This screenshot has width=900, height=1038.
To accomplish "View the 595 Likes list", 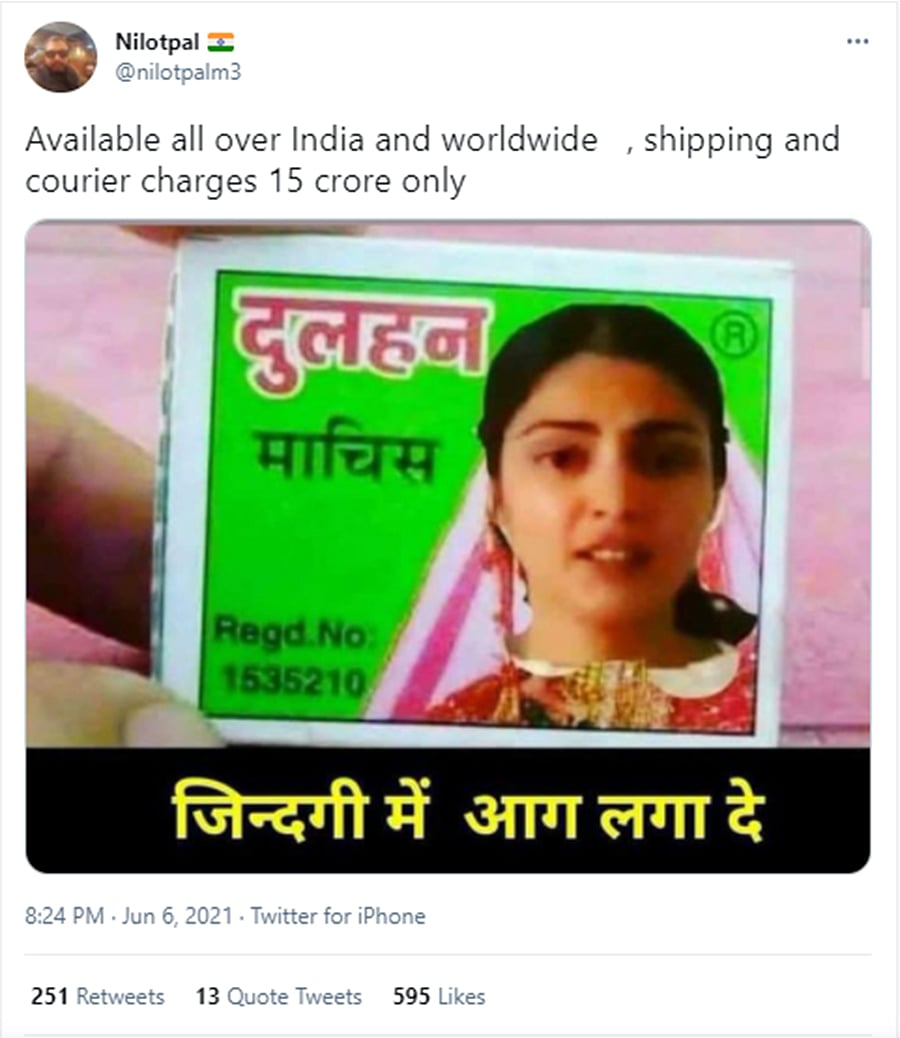I will click(x=439, y=996).
